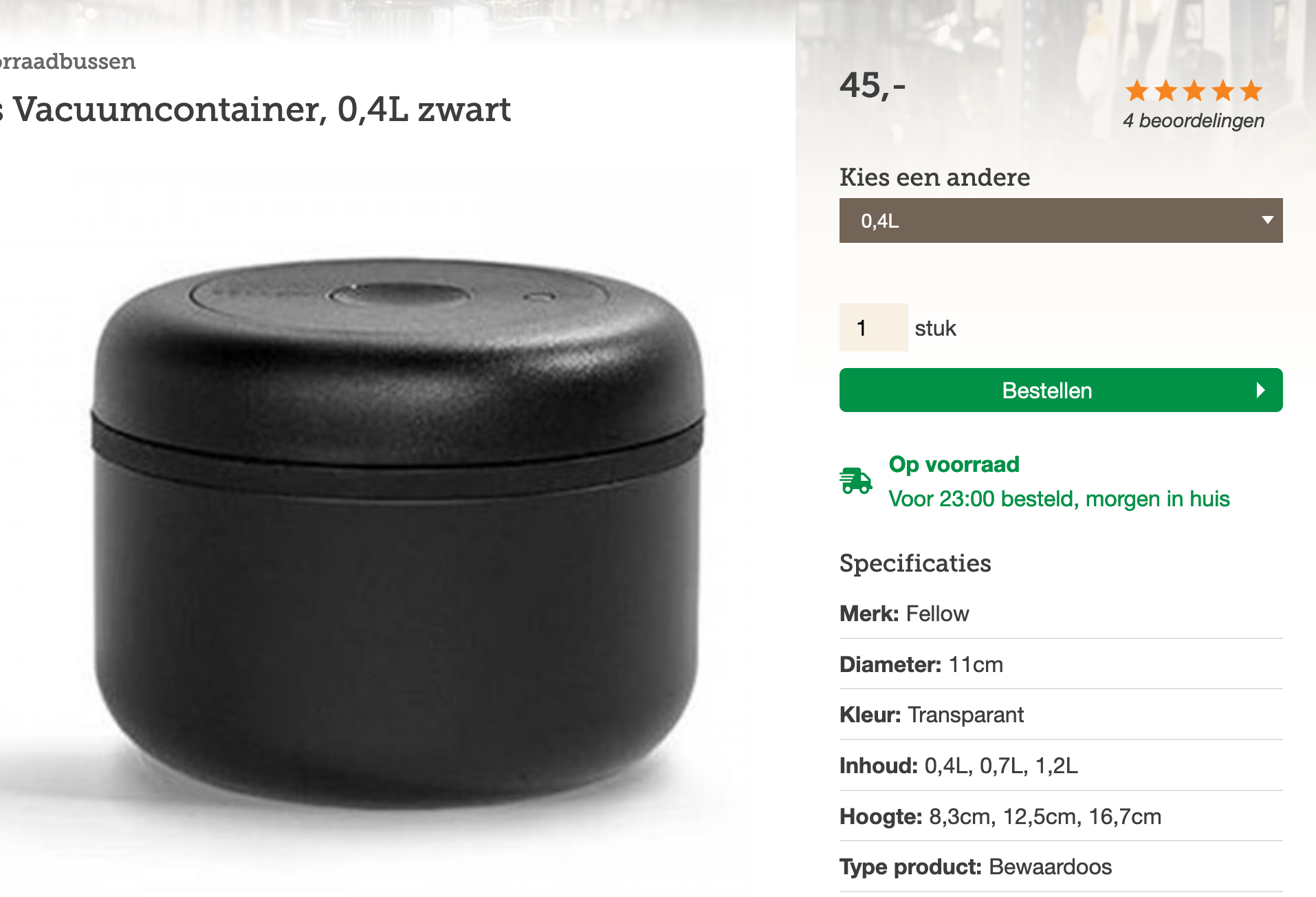The image size is (1316, 897).
Task: Click the middle orange rating star
Action: coord(1194,90)
